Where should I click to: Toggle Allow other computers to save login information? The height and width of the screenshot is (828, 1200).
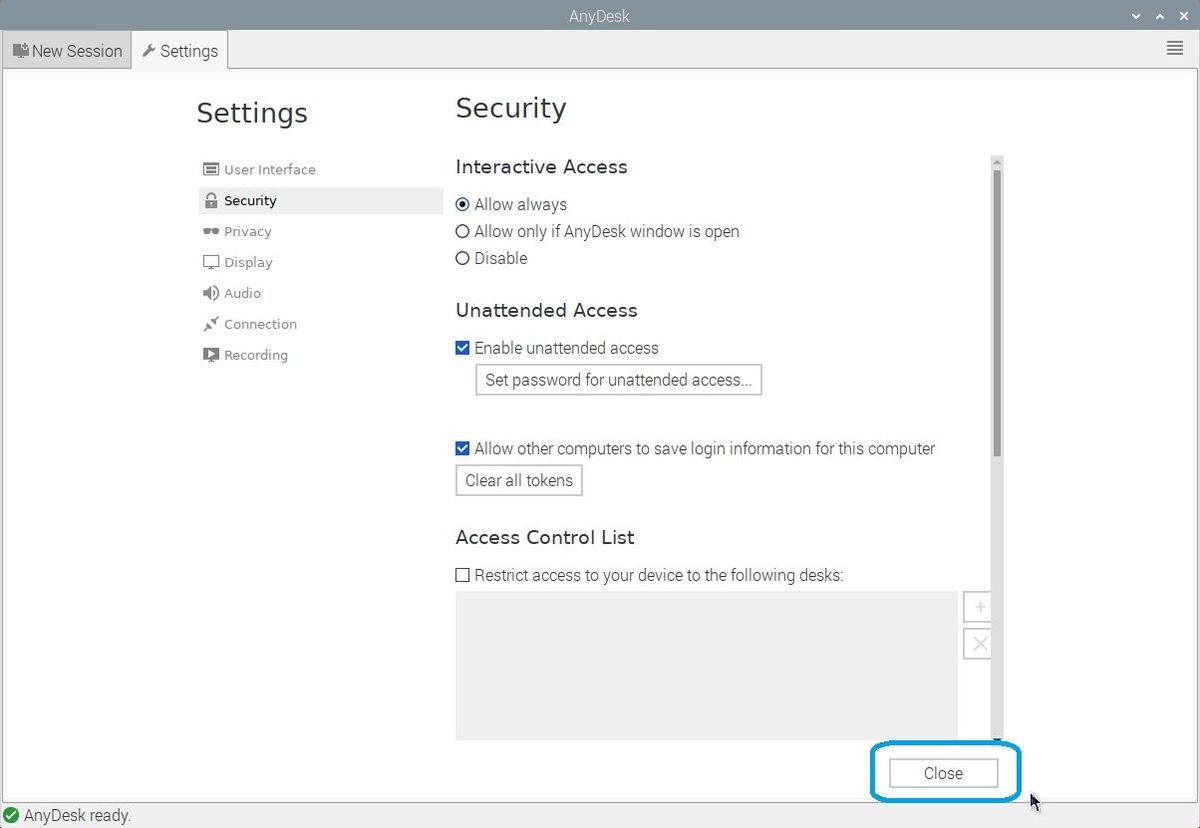coord(462,448)
